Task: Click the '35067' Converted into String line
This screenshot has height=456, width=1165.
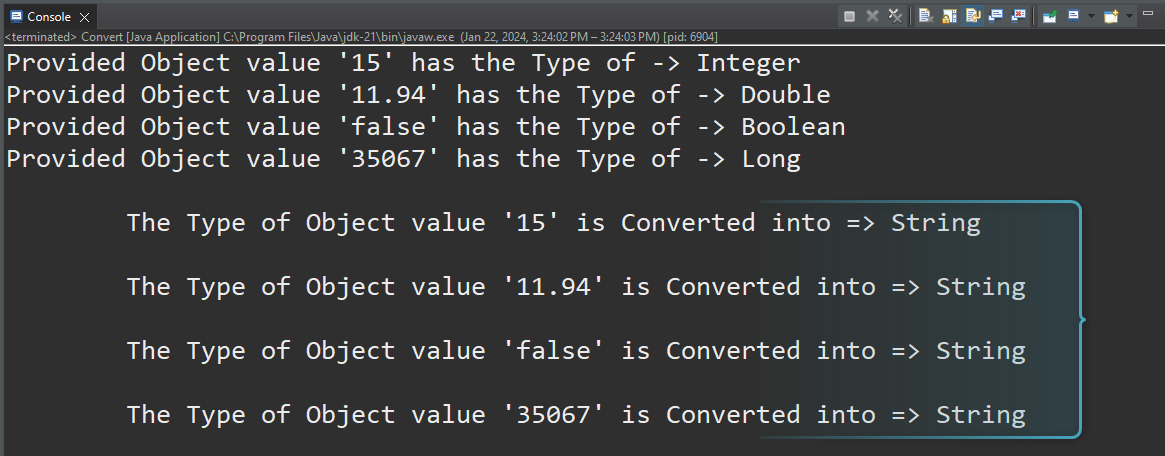Action: click(576, 414)
